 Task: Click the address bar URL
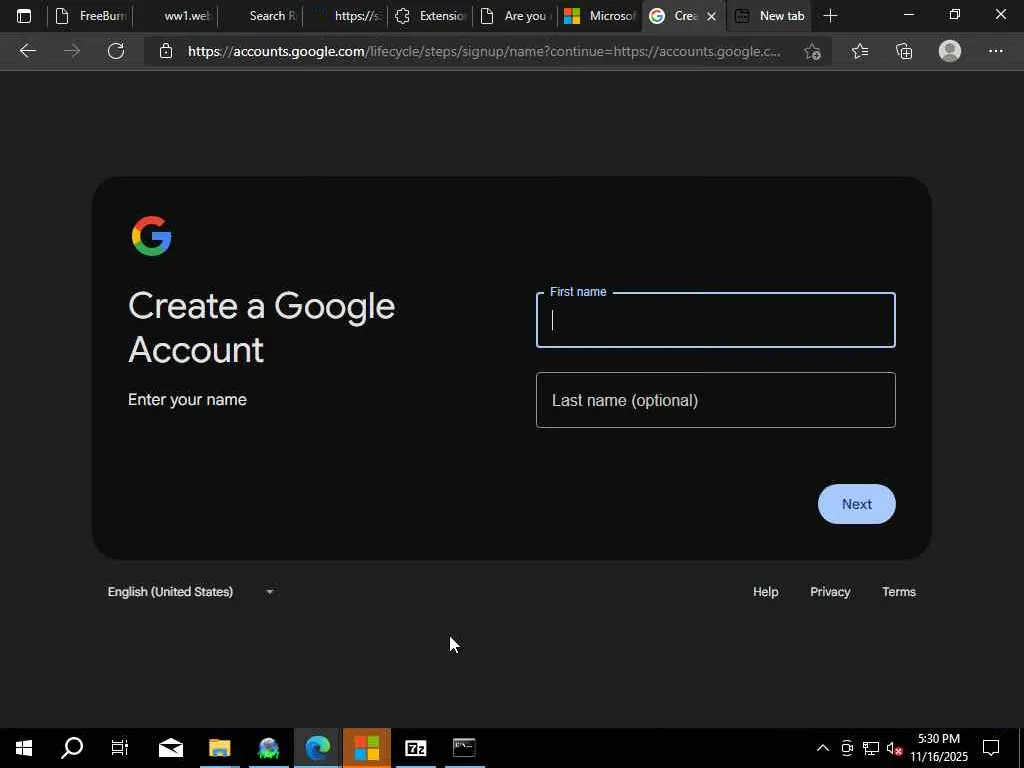484,51
